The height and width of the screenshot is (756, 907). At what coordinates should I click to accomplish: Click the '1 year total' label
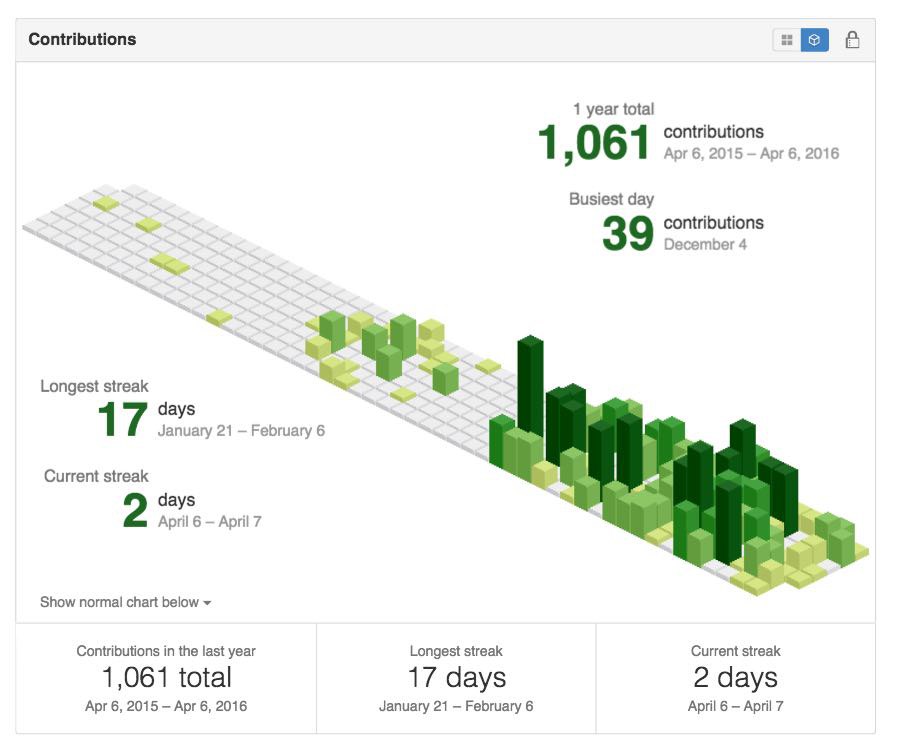pos(613,109)
